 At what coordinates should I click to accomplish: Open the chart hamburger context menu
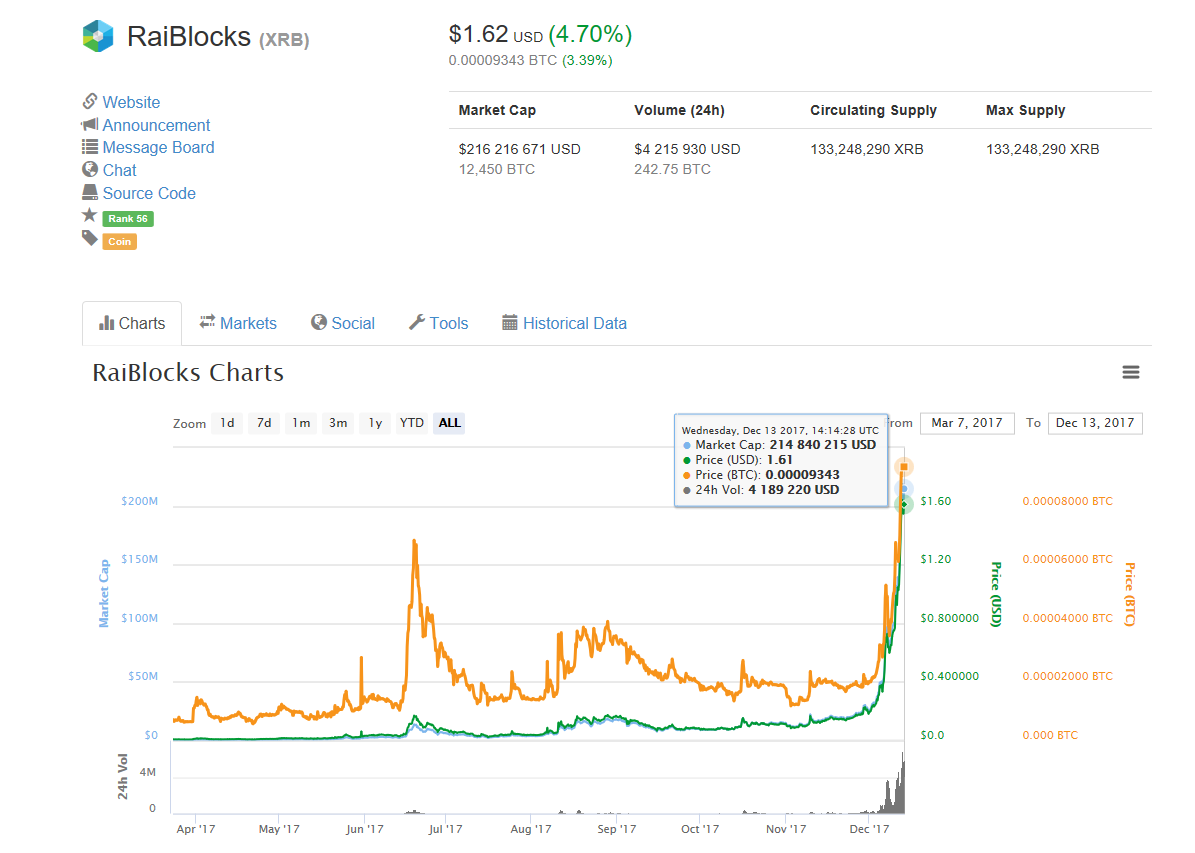[1131, 372]
